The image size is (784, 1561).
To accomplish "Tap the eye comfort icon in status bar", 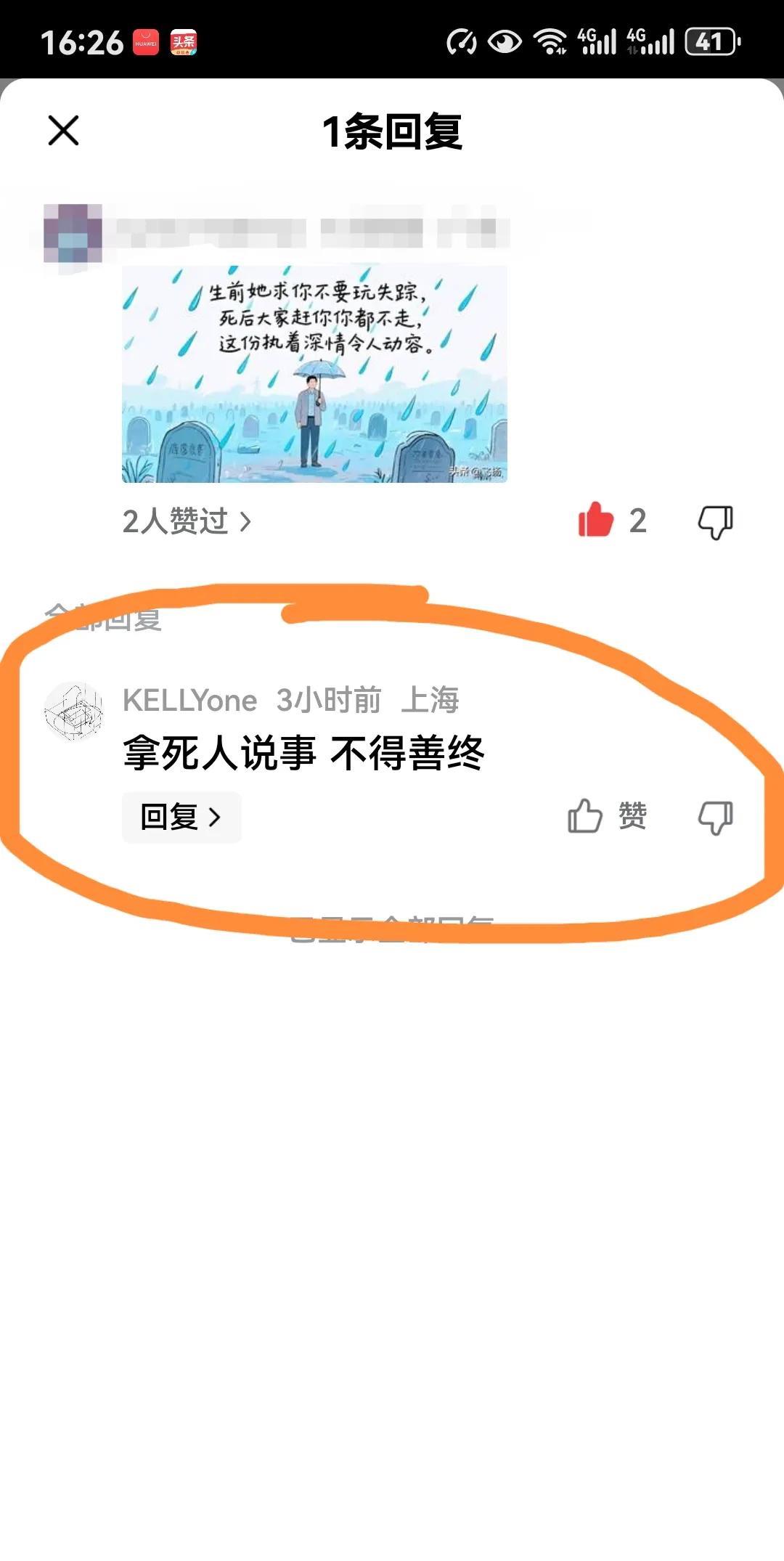I will pyautogui.click(x=505, y=42).
